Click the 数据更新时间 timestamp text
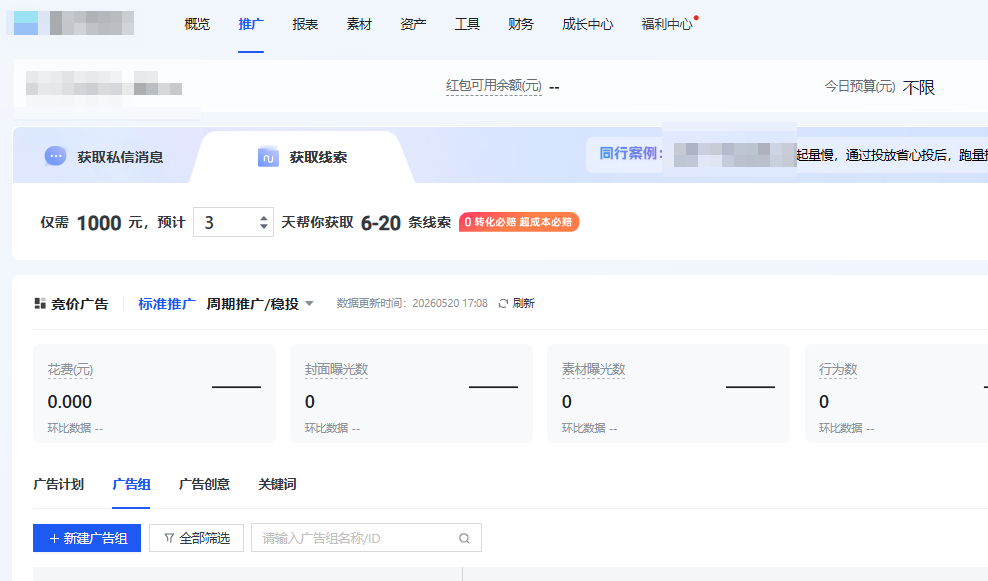 (x=412, y=304)
